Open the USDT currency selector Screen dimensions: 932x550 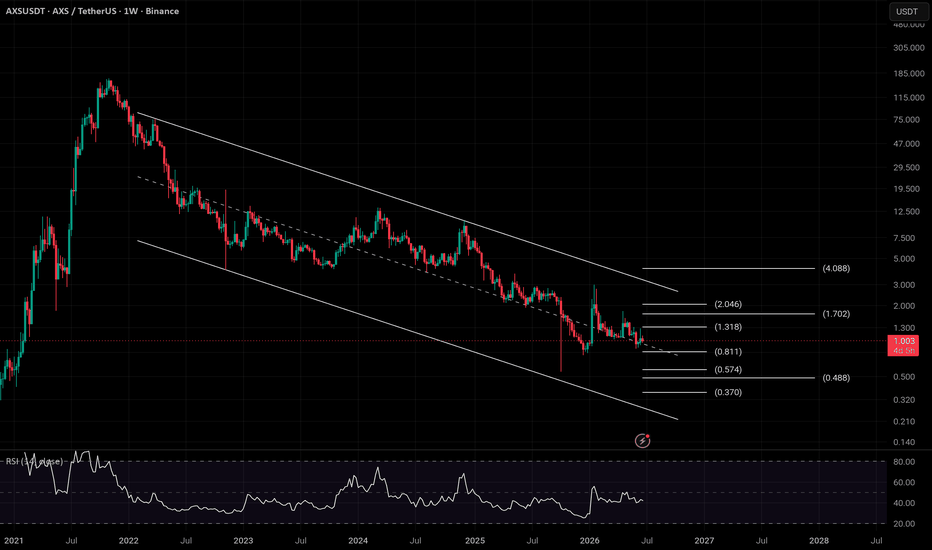[907, 11]
